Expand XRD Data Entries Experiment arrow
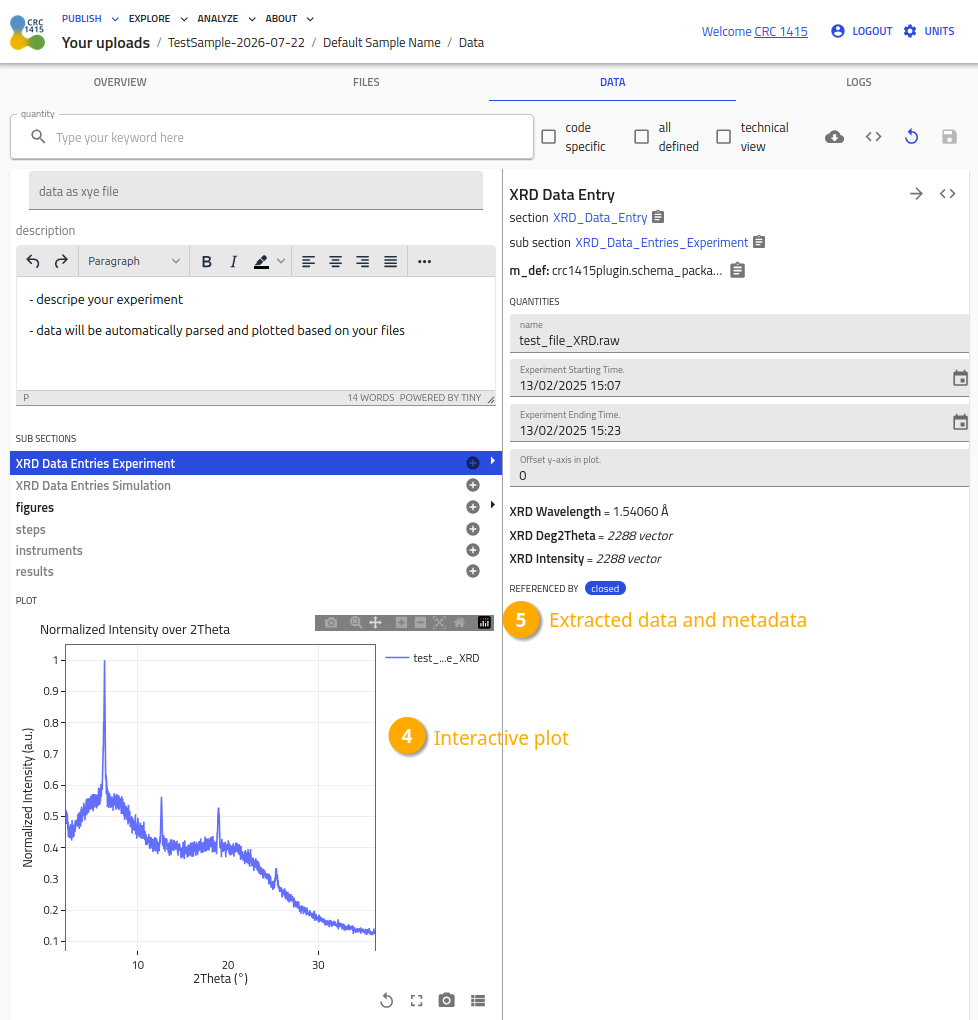Screen dimensions: 978x1020 coord(493,461)
